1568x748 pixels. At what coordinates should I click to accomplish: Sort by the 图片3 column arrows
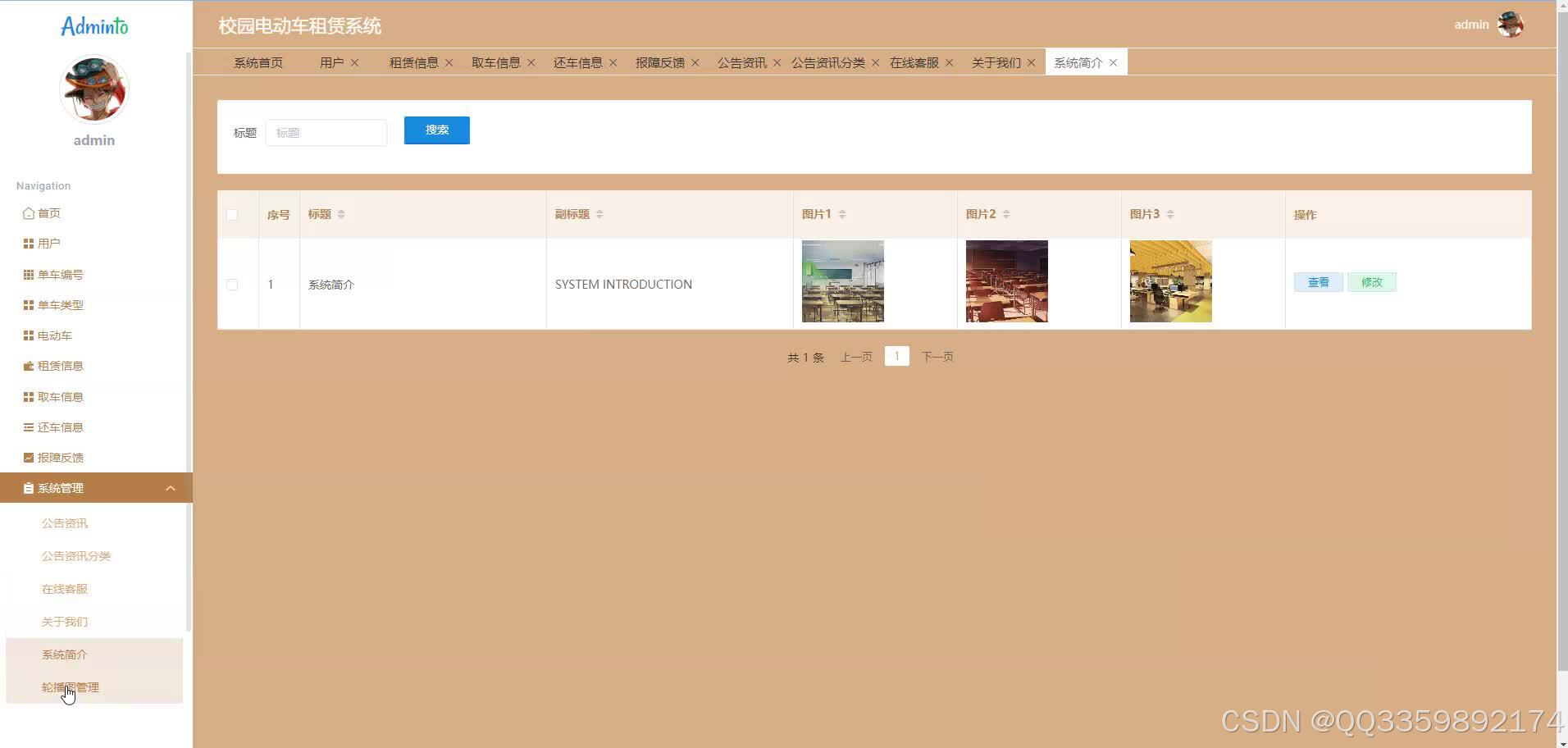(1170, 214)
